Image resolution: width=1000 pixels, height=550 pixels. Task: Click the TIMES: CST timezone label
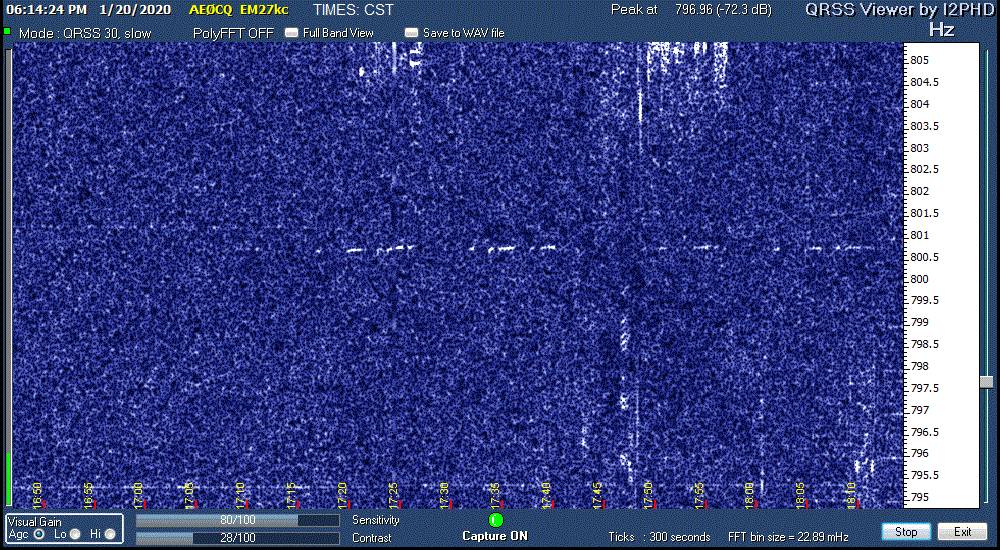pos(353,10)
